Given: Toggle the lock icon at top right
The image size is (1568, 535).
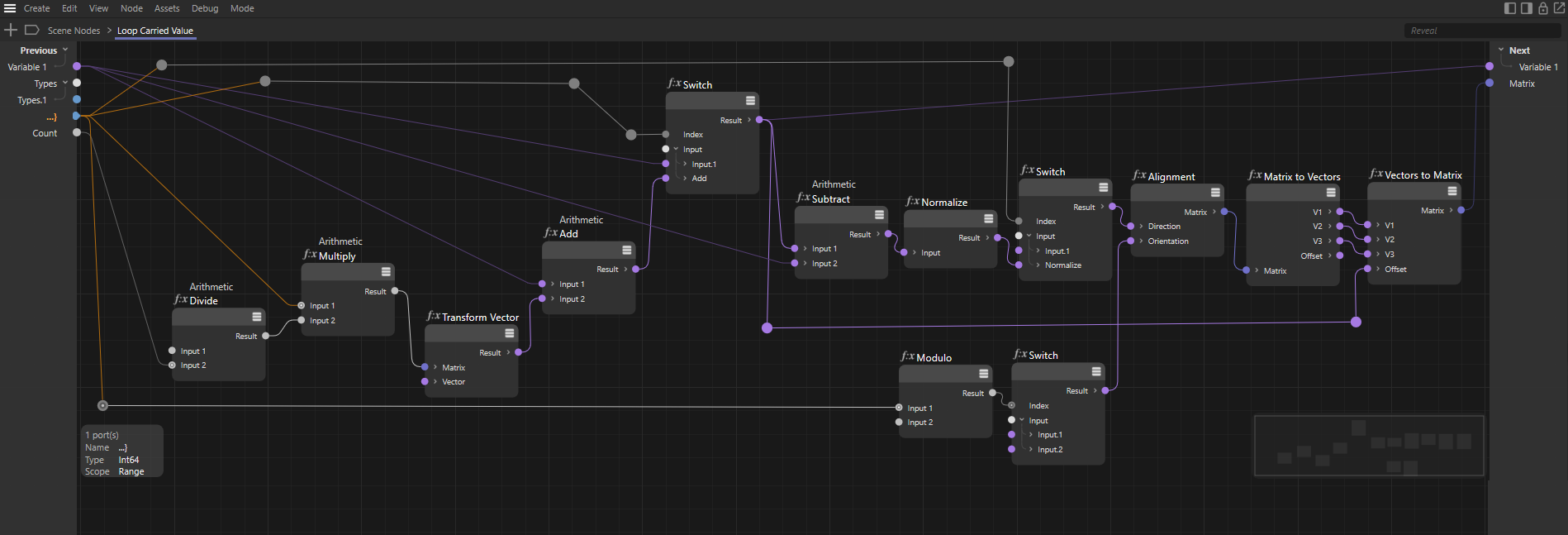Looking at the screenshot, I should point(1542,8).
